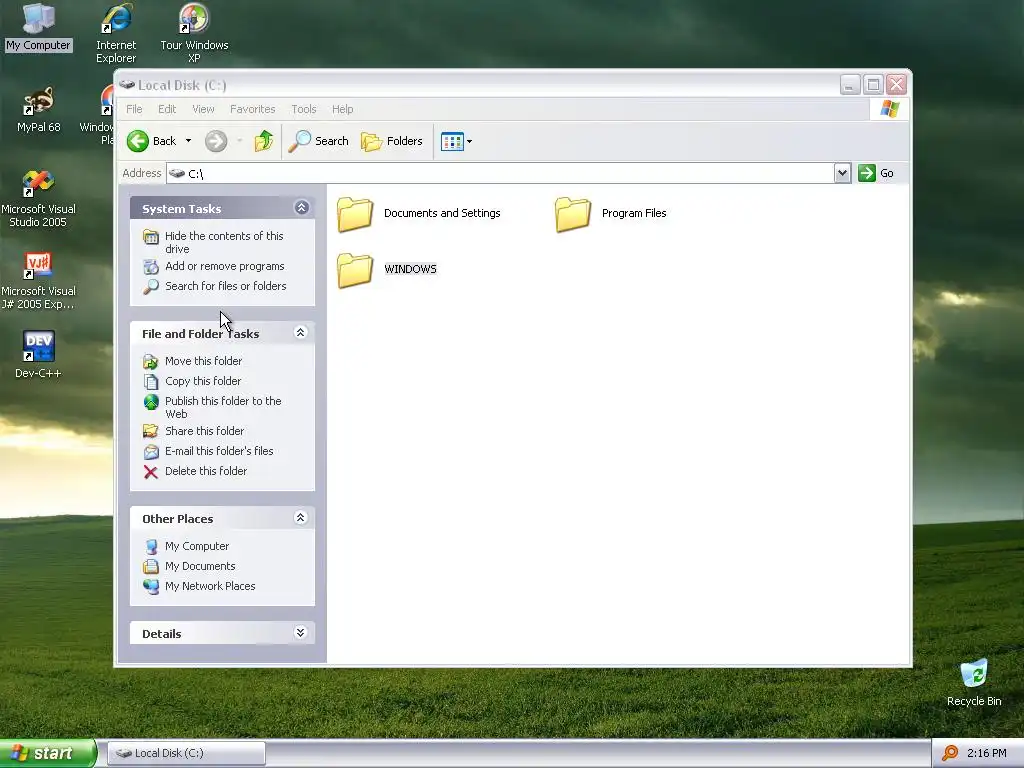Click Publish this folder to the Web
This screenshot has height=768, width=1024.
click(223, 408)
